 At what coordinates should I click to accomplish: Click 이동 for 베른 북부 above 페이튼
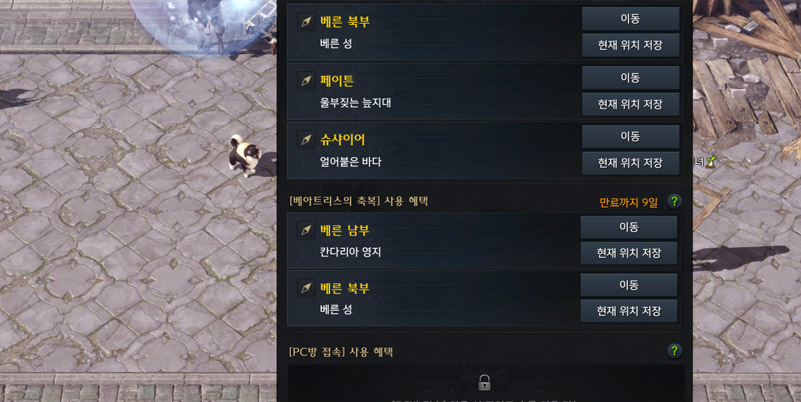coord(630,19)
